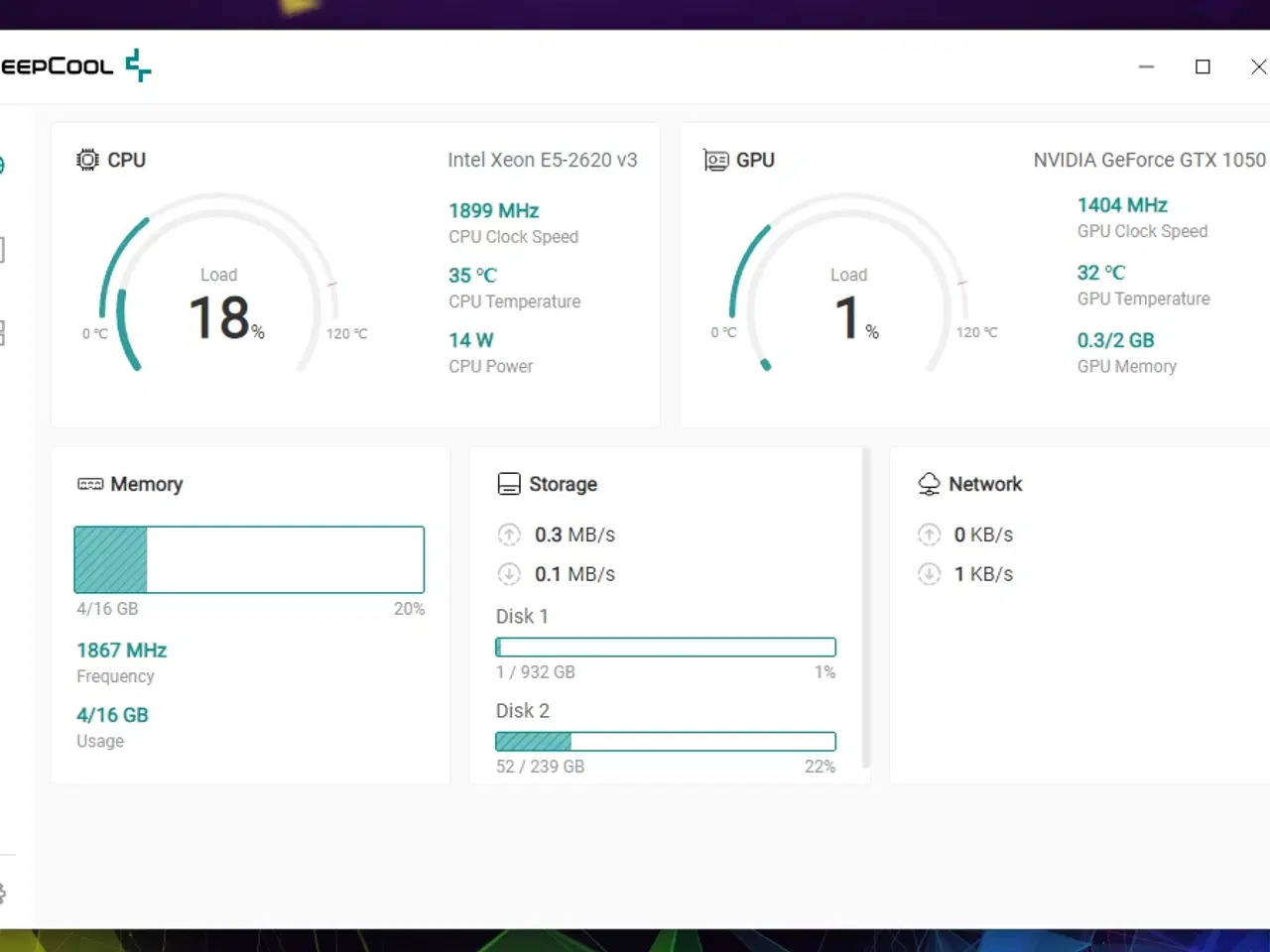The height and width of the screenshot is (952, 1270).
Task: Click the 1899 MHz CPU clock value
Action: click(x=493, y=210)
